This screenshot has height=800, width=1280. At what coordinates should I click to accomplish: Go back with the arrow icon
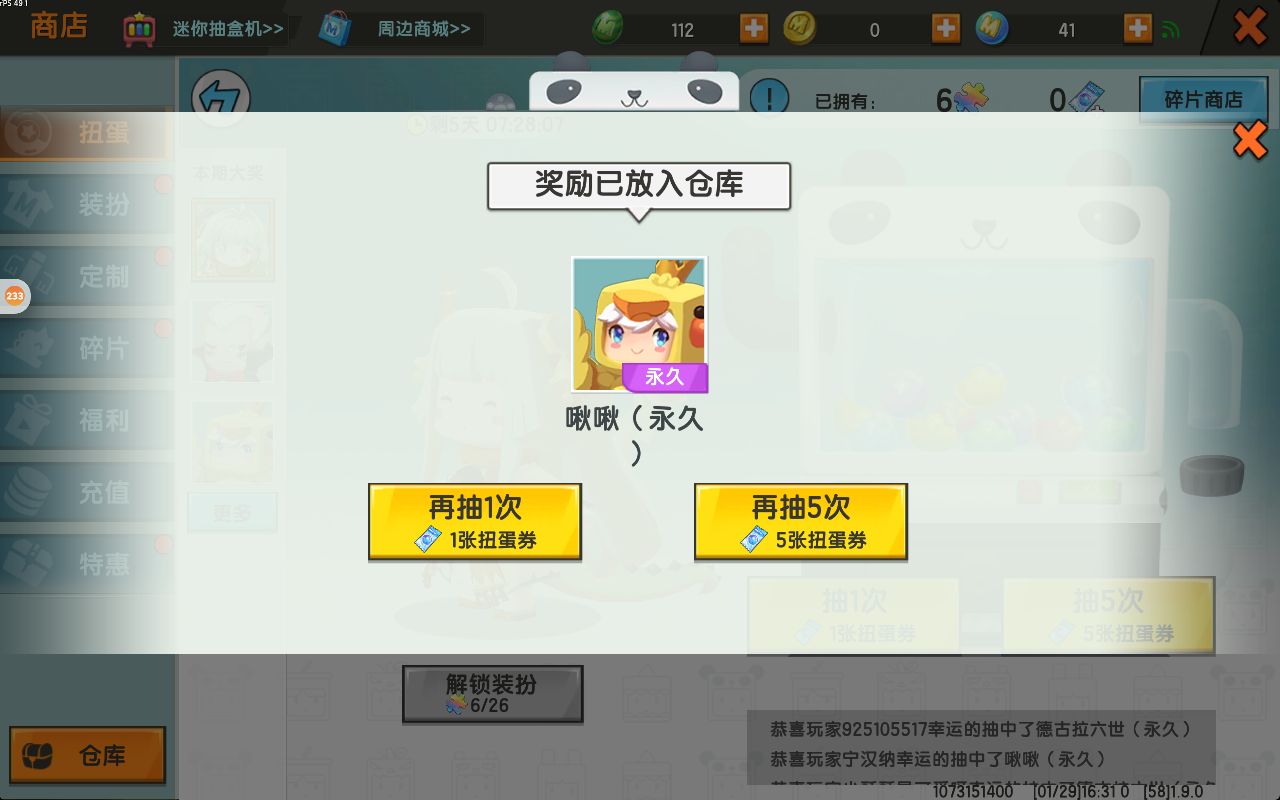coord(220,97)
